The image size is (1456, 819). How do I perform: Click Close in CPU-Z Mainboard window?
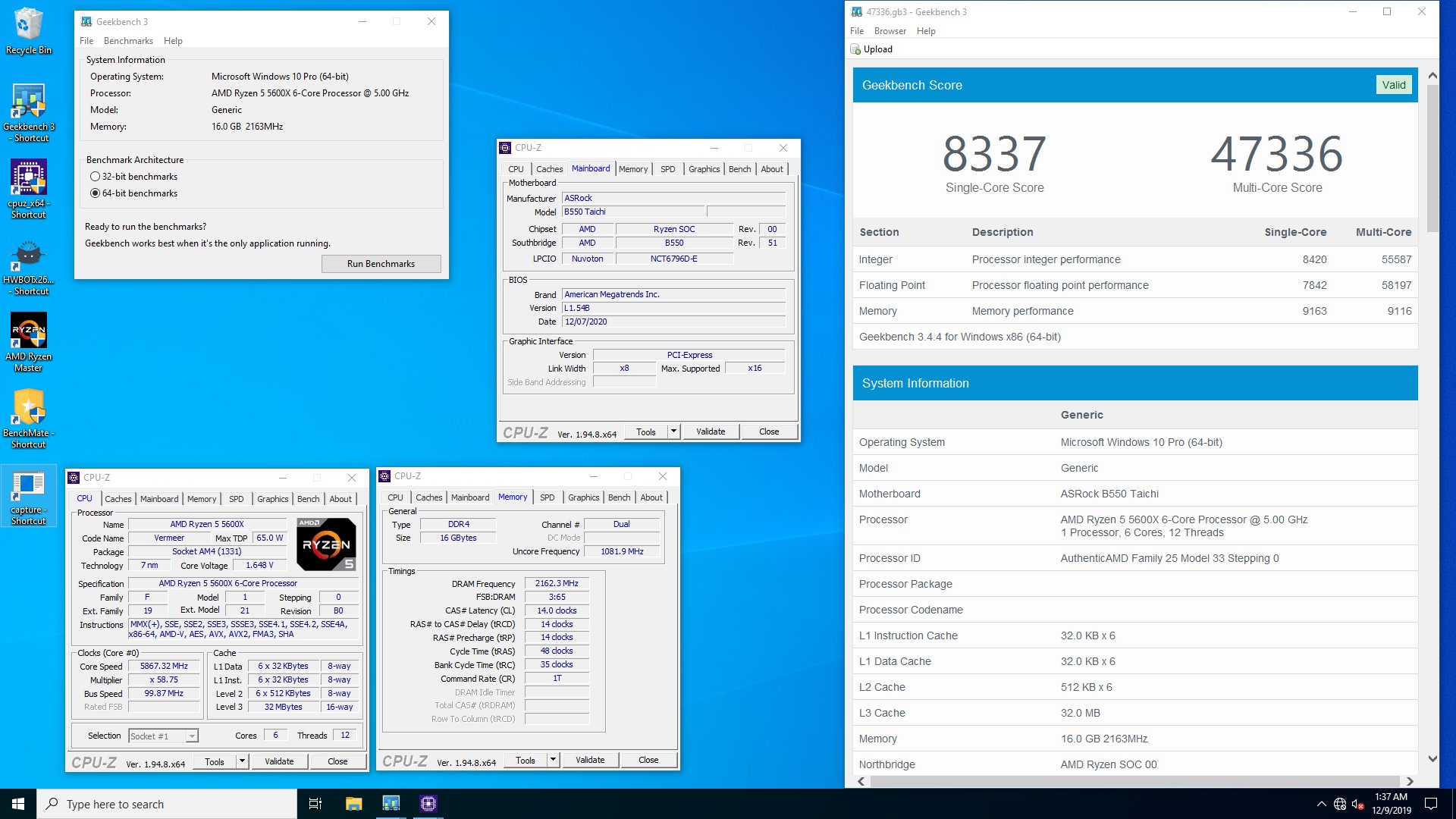769,431
